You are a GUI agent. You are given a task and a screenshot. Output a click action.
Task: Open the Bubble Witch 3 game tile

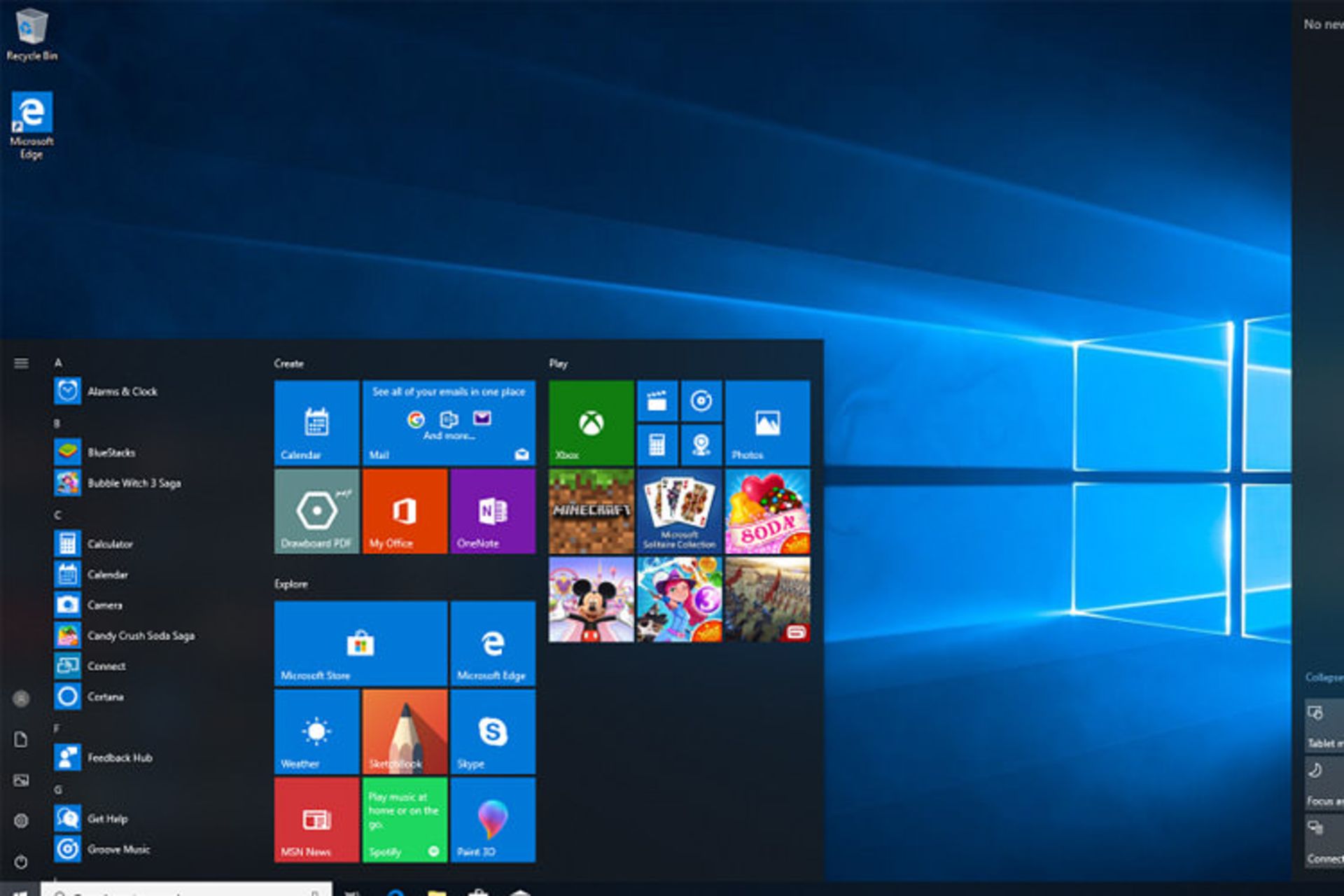point(680,599)
